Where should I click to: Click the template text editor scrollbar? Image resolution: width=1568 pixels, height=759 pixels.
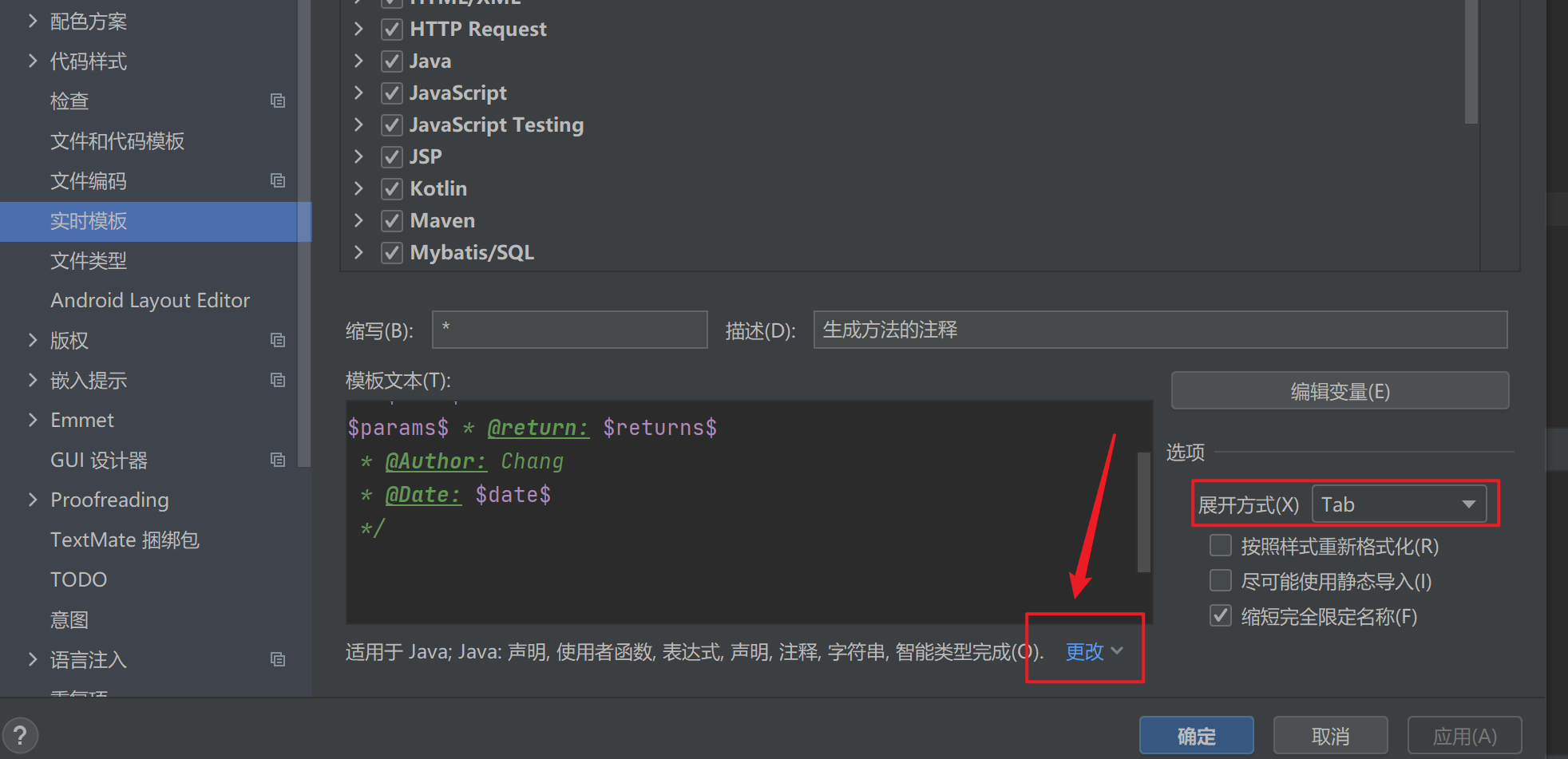click(1143, 512)
